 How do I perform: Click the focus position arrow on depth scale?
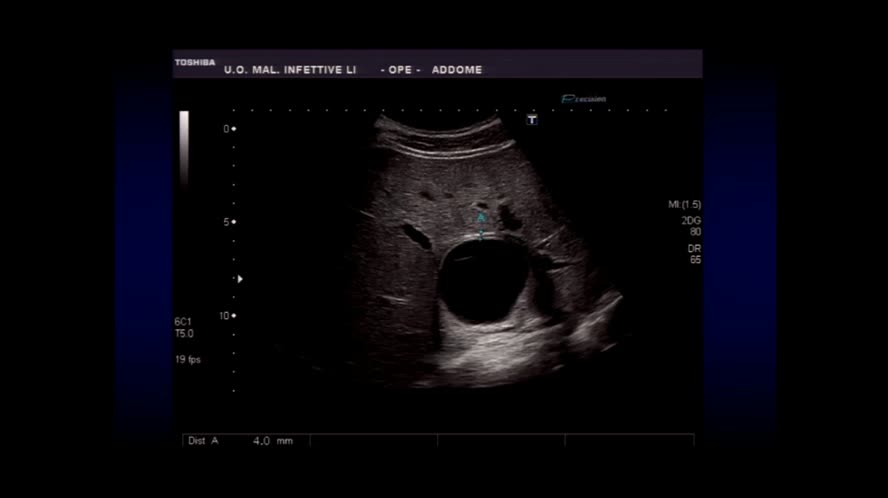pyautogui.click(x=240, y=279)
